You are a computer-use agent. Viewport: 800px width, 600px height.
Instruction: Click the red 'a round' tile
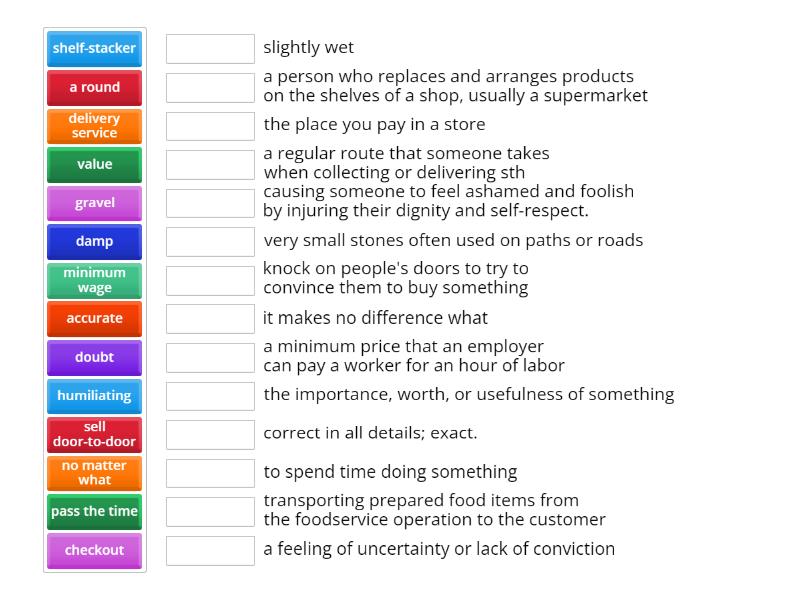pyautogui.click(x=94, y=87)
